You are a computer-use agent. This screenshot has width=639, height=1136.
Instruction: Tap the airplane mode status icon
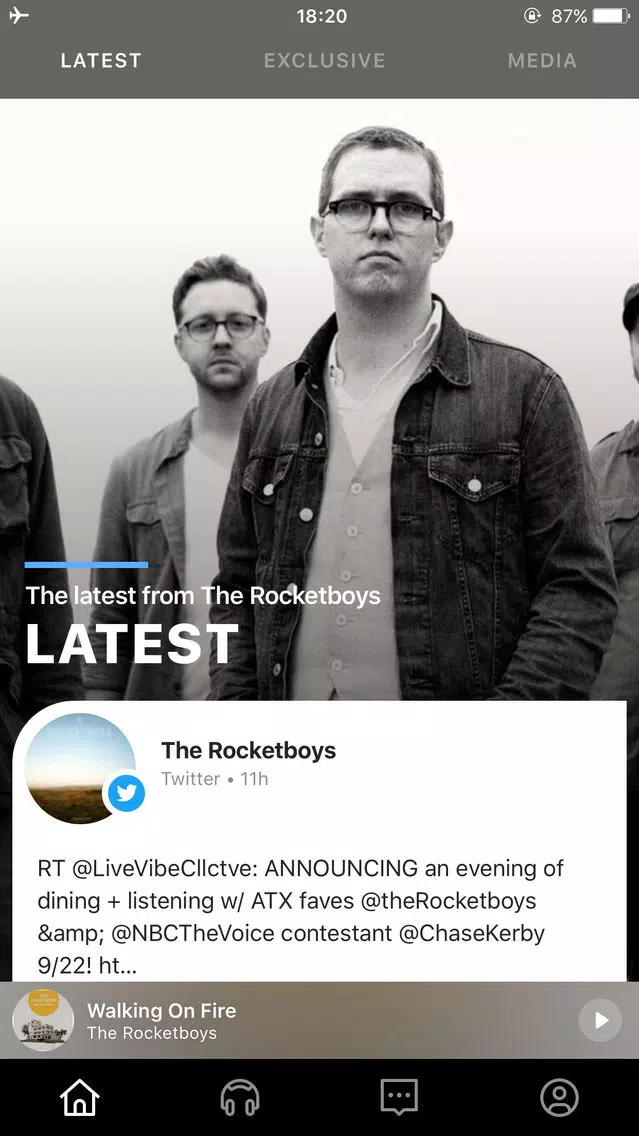tap(20, 16)
